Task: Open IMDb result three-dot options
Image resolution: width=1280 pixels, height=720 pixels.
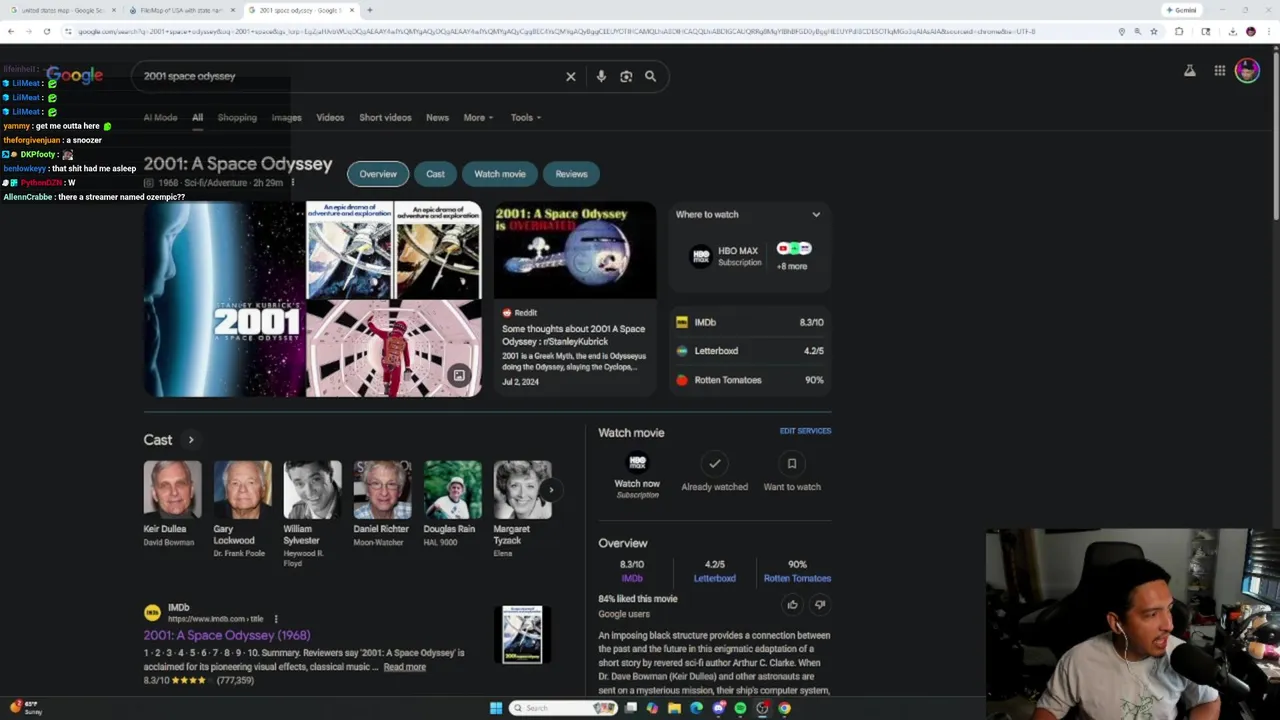Action: 276,619
